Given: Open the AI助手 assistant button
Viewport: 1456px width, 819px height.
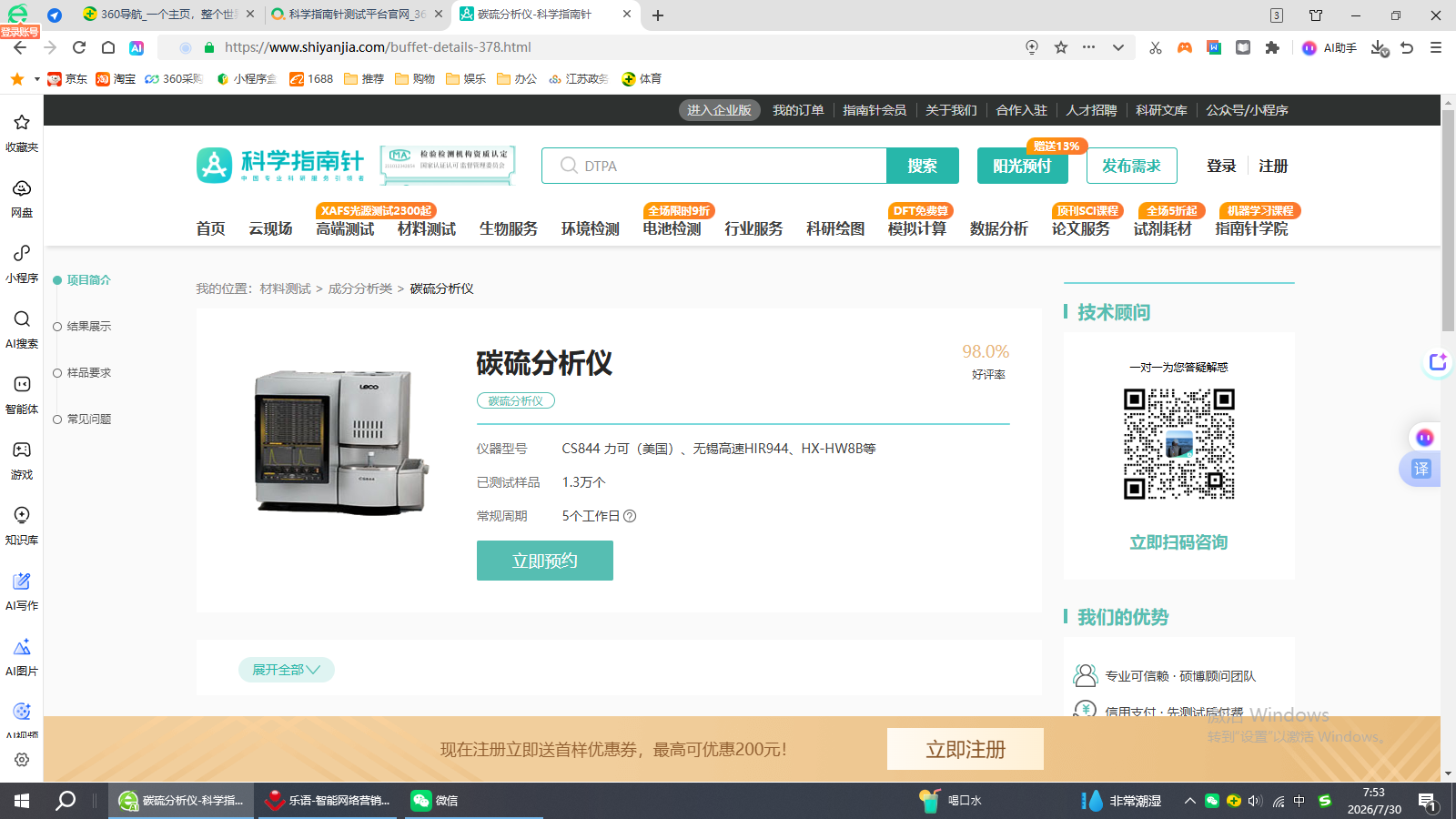Looking at the screenshot, I should pyautogui.click(x=1330, y=47).
